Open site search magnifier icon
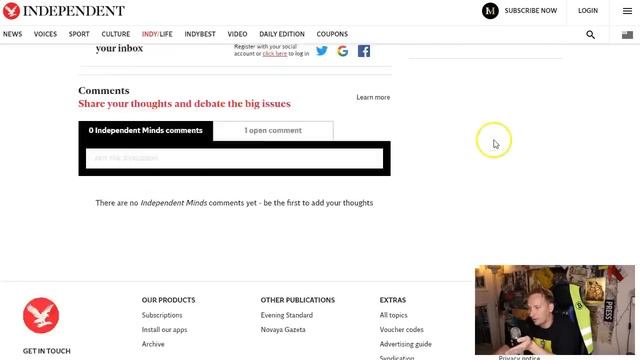Screen dimensions: 640x360 [590, 35]
